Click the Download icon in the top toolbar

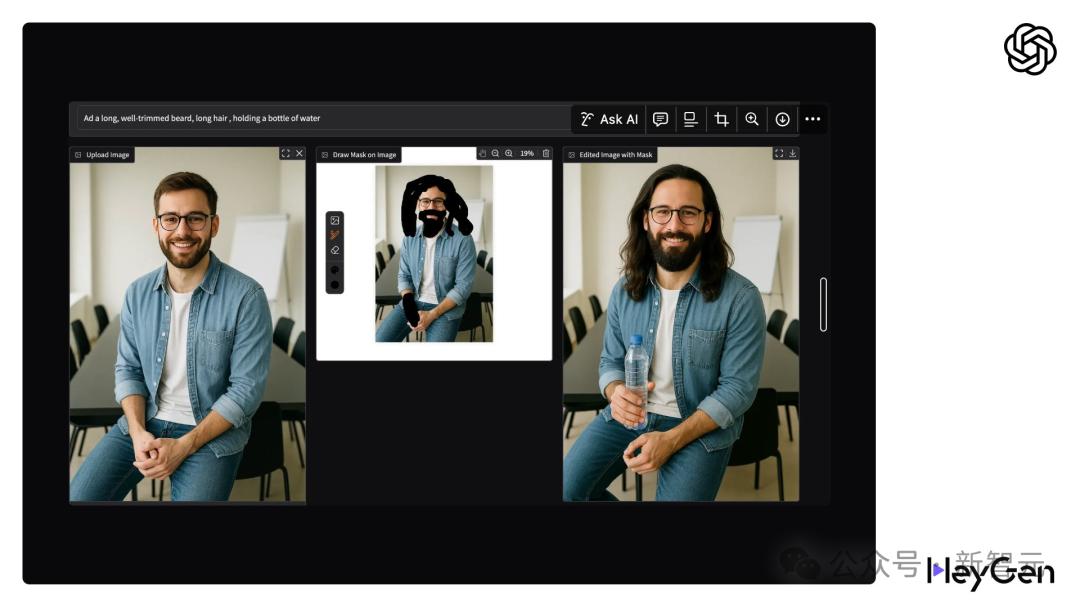781,119
